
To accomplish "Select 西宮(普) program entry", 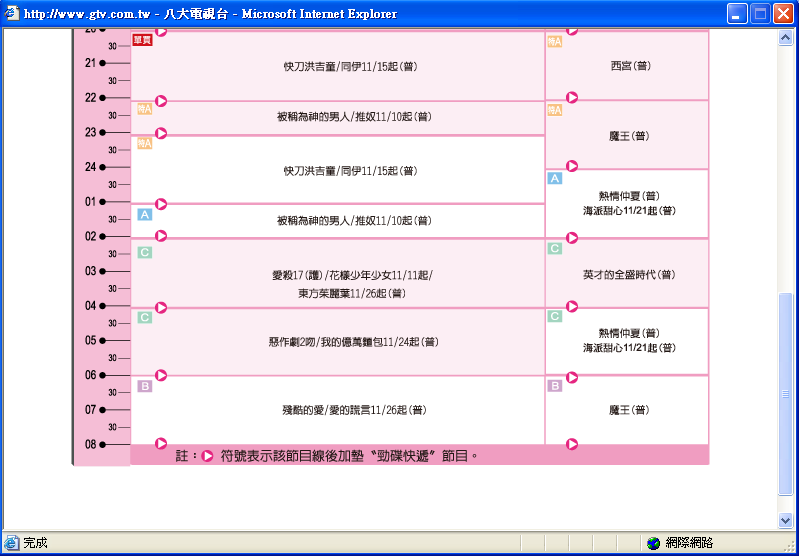I will (x=630, y=66).
